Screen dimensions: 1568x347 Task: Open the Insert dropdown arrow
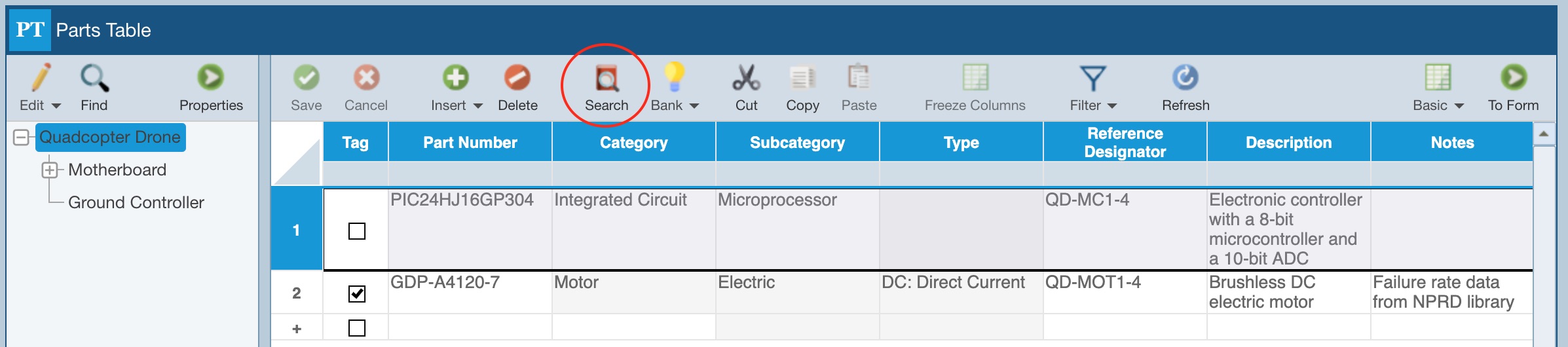tap(478, 106)
